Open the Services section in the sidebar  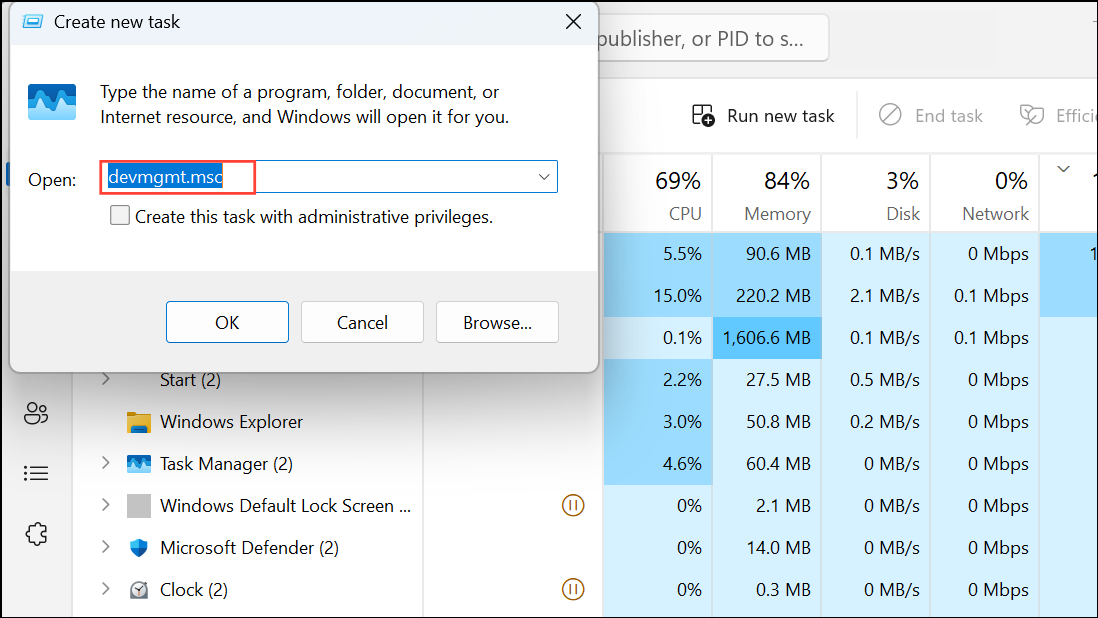[x=36, y=534]
